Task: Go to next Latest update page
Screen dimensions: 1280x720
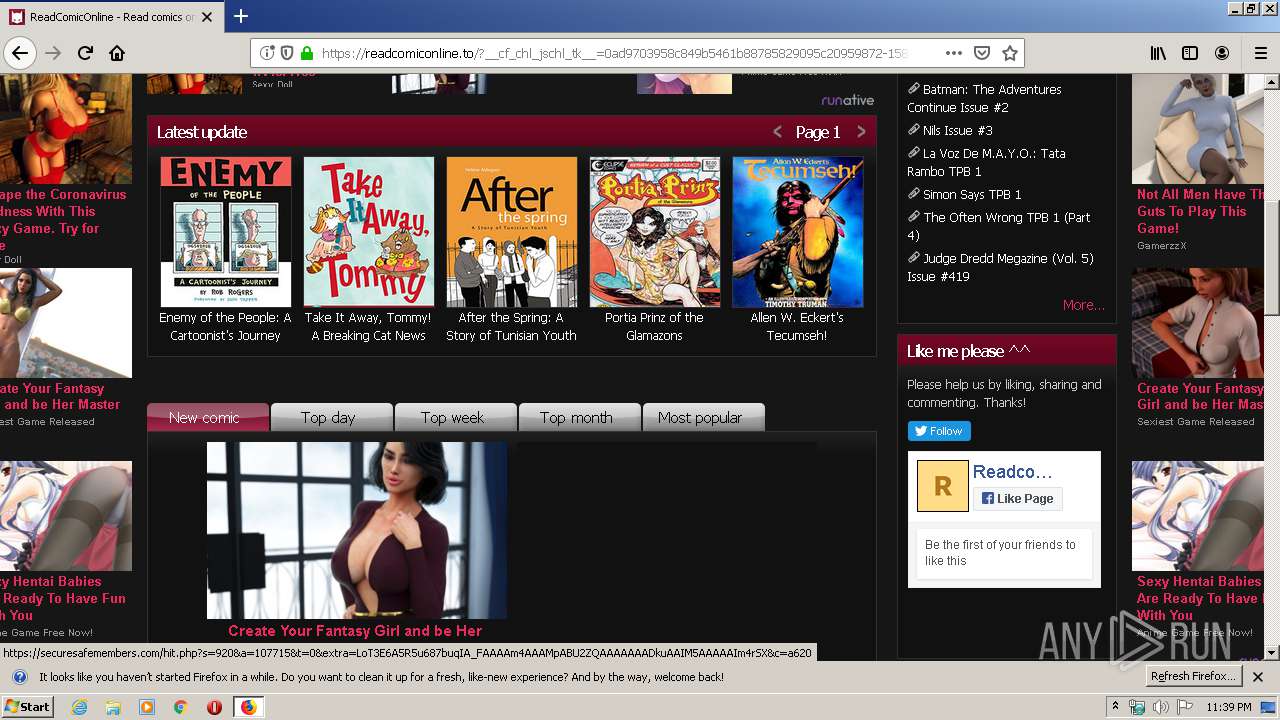Action: pyautogui.click(x=861, y=132)
